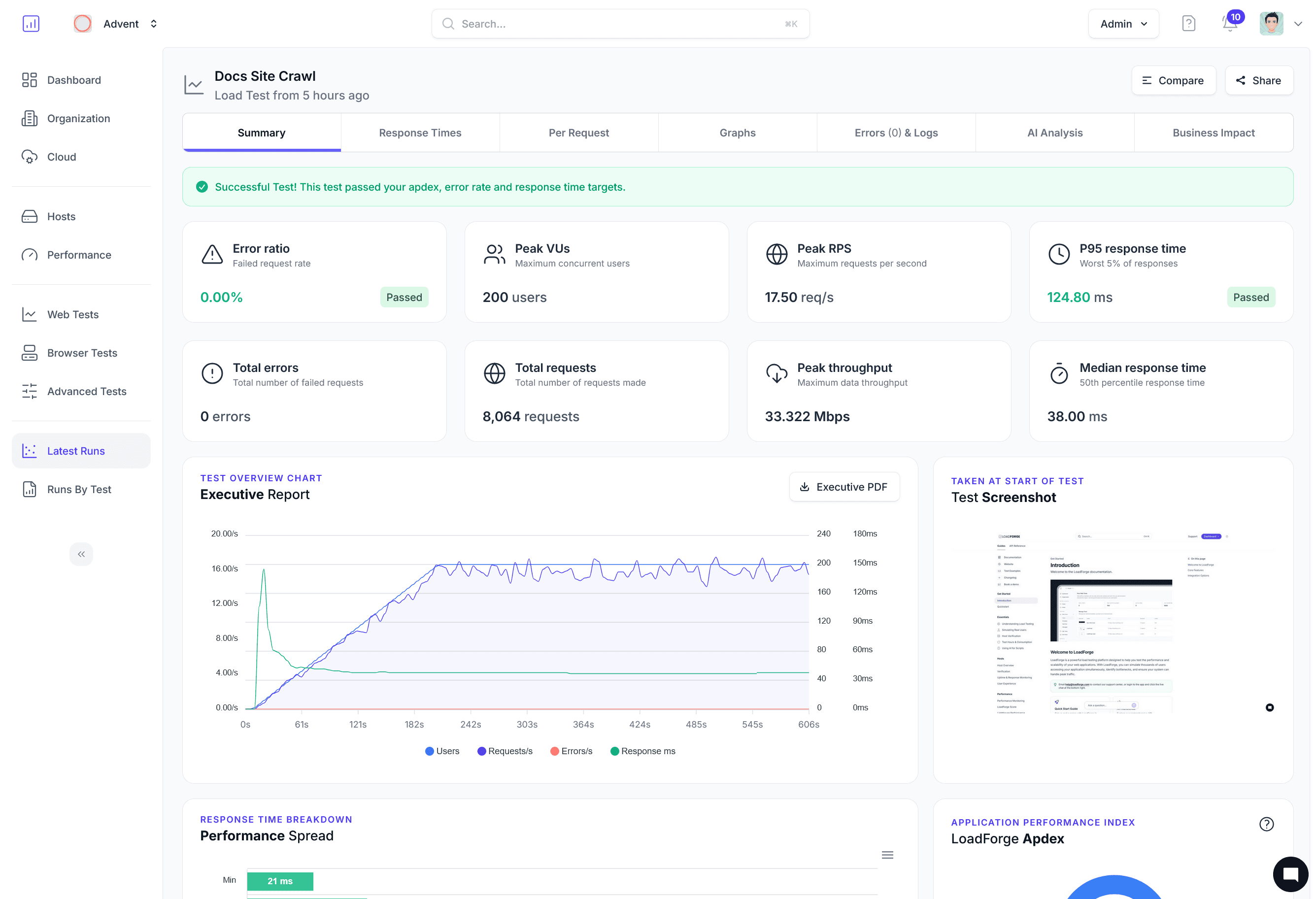Switch to the AI Analysis tab
Screen dimensions: 1316x899
[1054, 133]
